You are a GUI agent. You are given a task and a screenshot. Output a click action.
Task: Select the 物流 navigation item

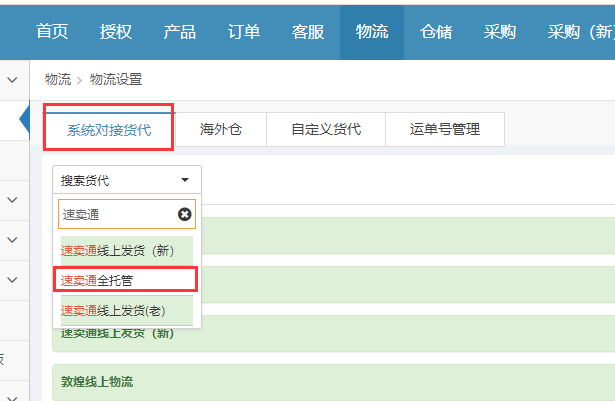[372, 31]
